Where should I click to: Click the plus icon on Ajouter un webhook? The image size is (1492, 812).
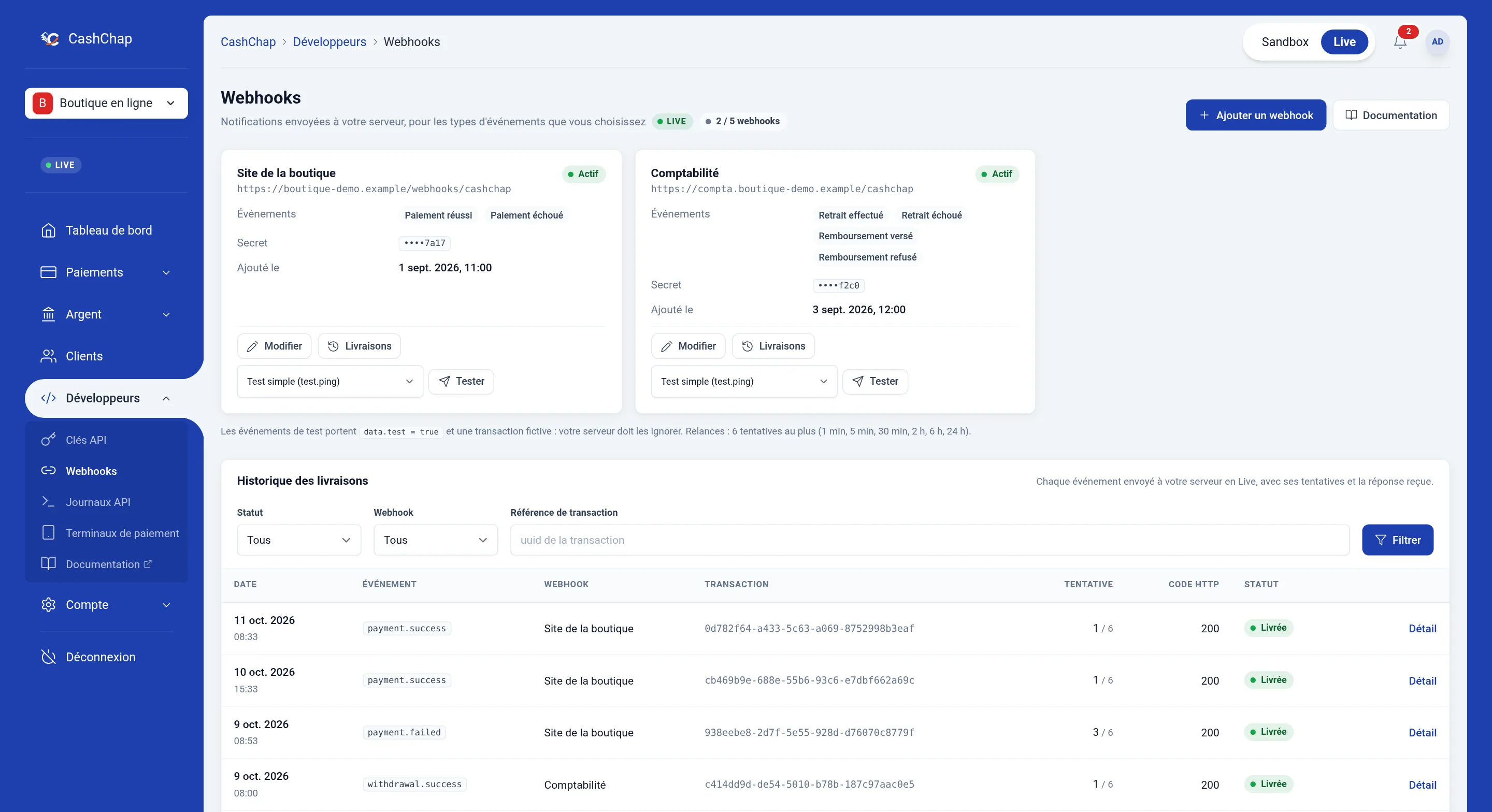point(1204,115)
